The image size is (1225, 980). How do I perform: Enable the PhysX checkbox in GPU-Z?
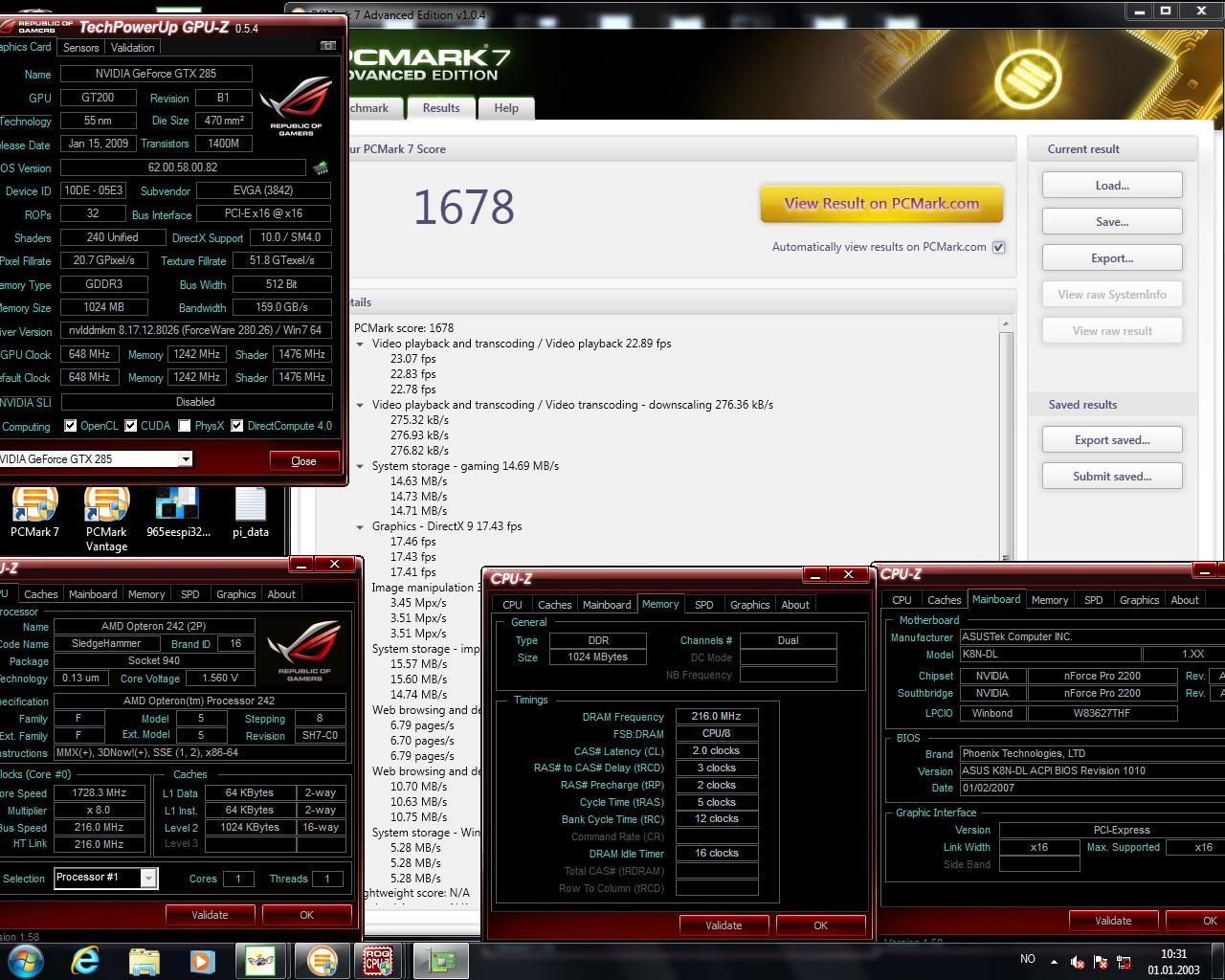(x=184, y=426)
